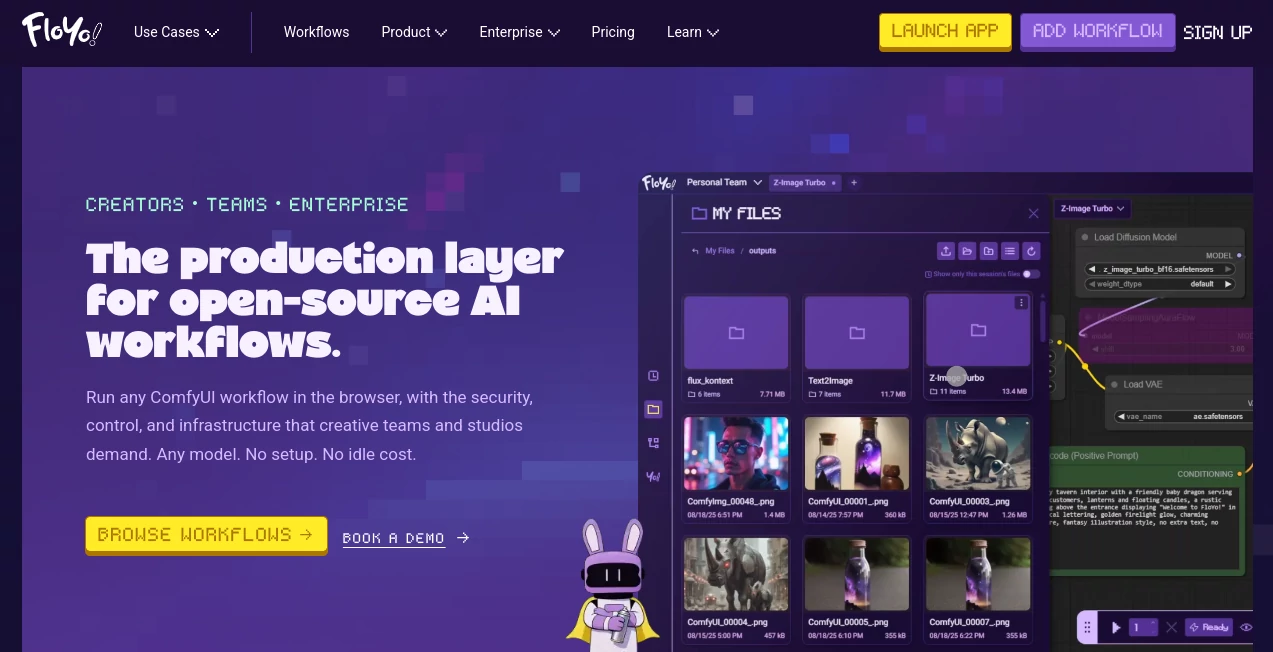This screenshot has width=1273, height=652.
Task: Click the open folder icon in My Files toolbar
Action: pyautogui.click(x=967, y=251)
